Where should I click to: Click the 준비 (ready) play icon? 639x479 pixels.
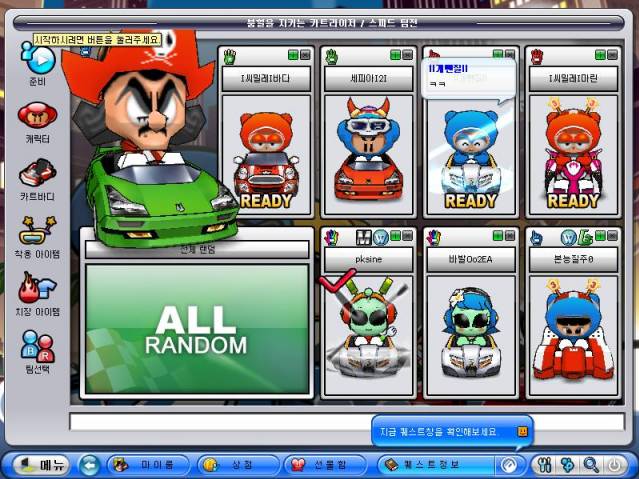38,60
